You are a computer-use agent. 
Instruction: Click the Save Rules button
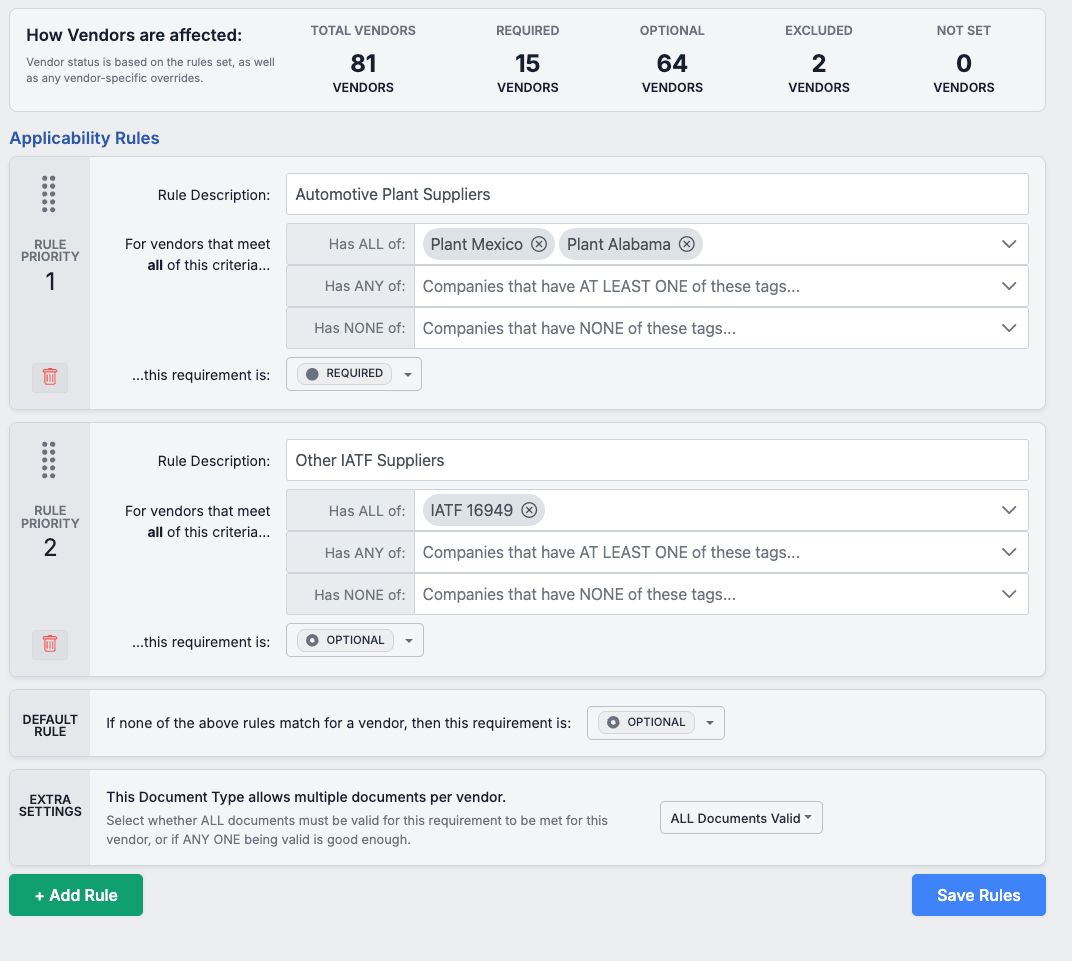pyautogui.click(x=978, y=894)
